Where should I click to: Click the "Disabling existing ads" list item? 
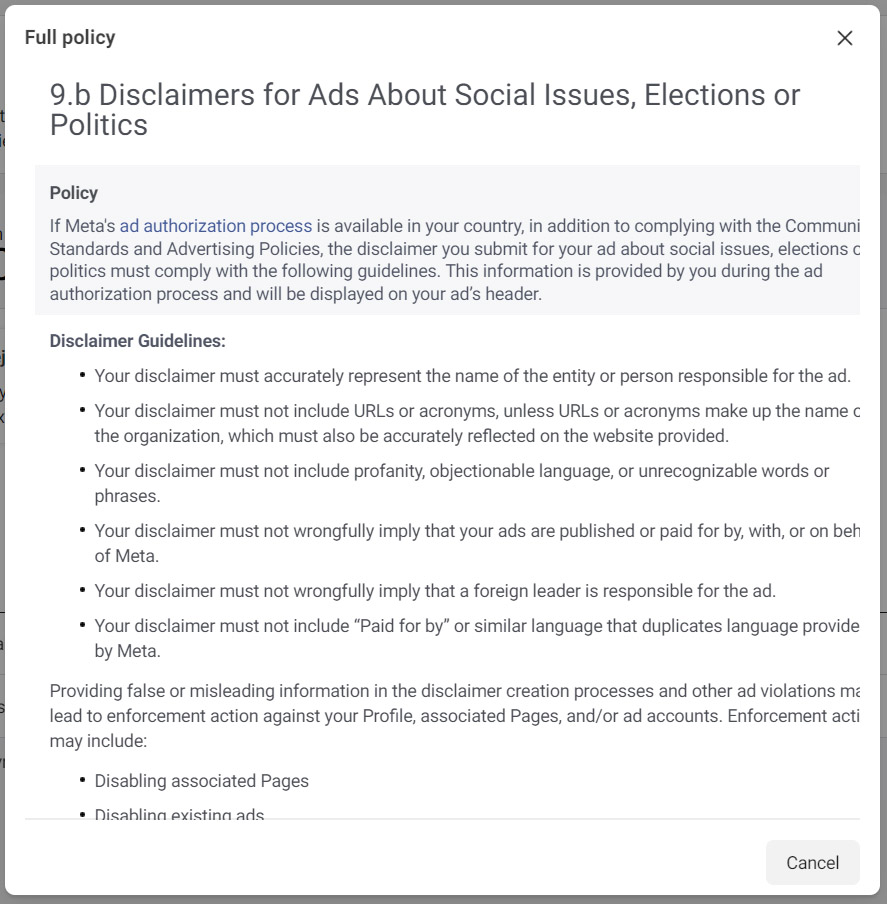click(179, 814)
